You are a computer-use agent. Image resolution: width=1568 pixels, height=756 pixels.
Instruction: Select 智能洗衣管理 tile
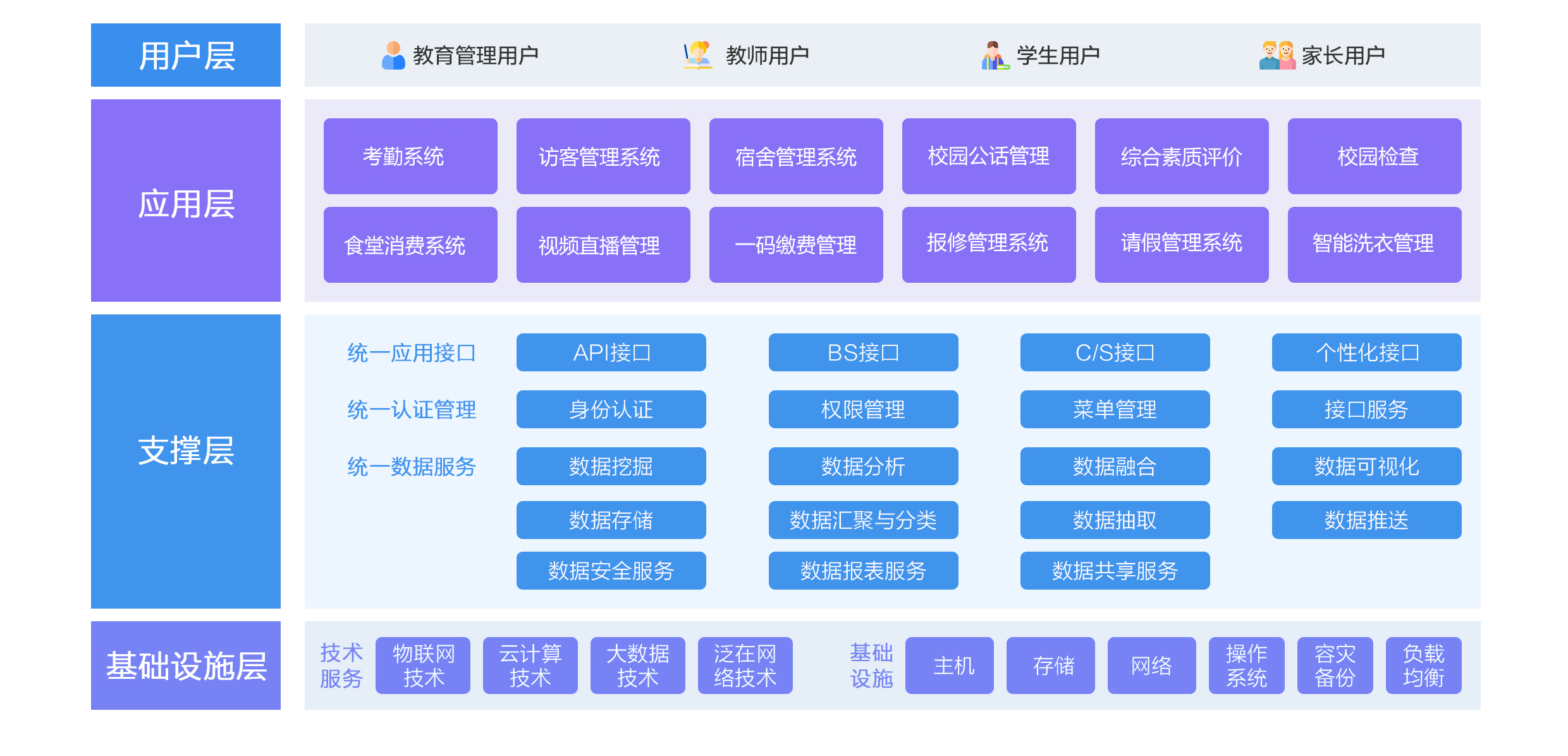click(1375, 245)
